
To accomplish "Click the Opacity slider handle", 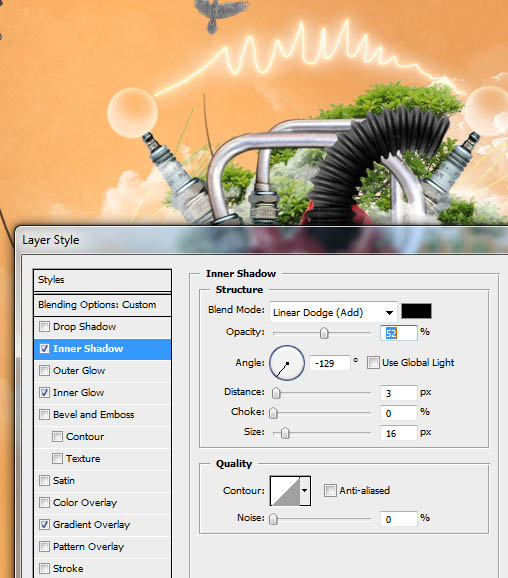I will pos(324,333).
